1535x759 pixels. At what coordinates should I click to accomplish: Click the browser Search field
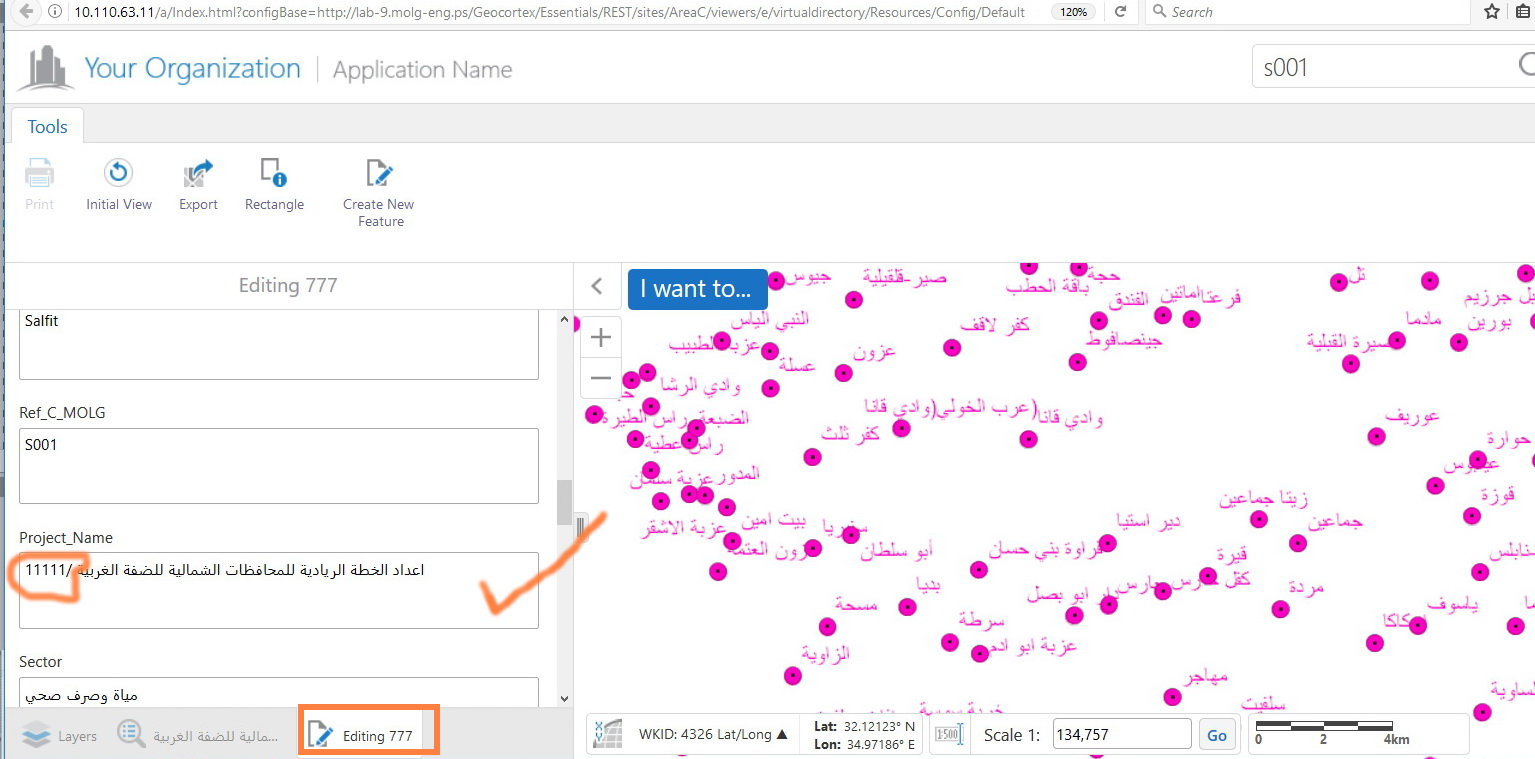pyautogui.click(x=1310, y=12)
